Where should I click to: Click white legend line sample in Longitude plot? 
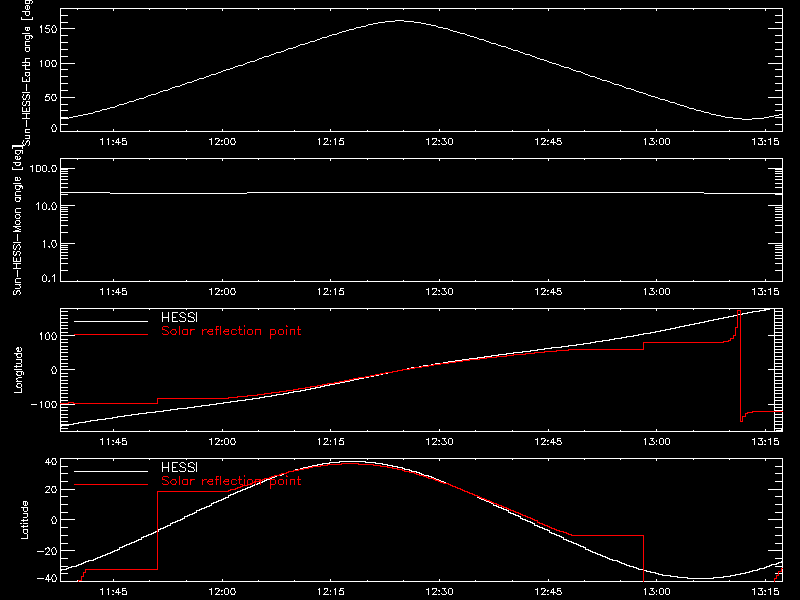[111, 321]
